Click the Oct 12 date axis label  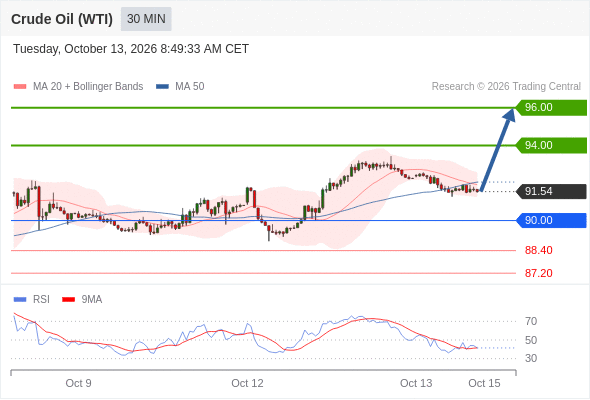click(247, 383)
